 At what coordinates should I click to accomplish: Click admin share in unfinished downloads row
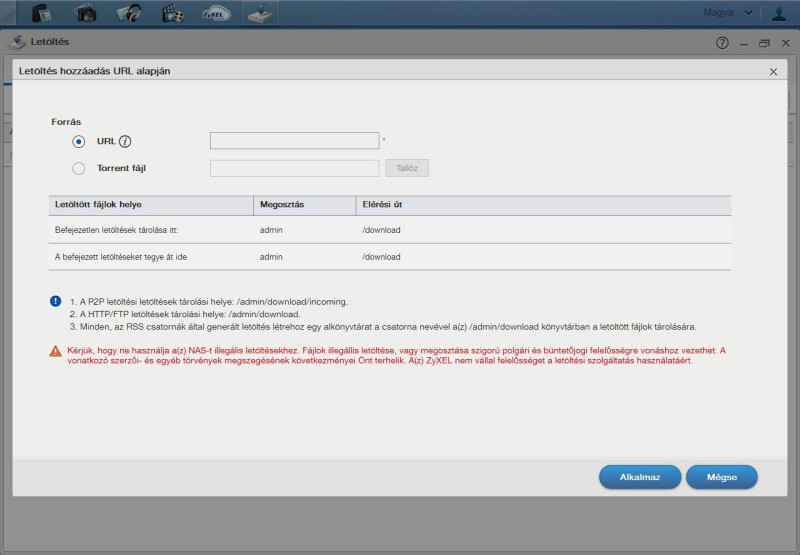point(271,230)
